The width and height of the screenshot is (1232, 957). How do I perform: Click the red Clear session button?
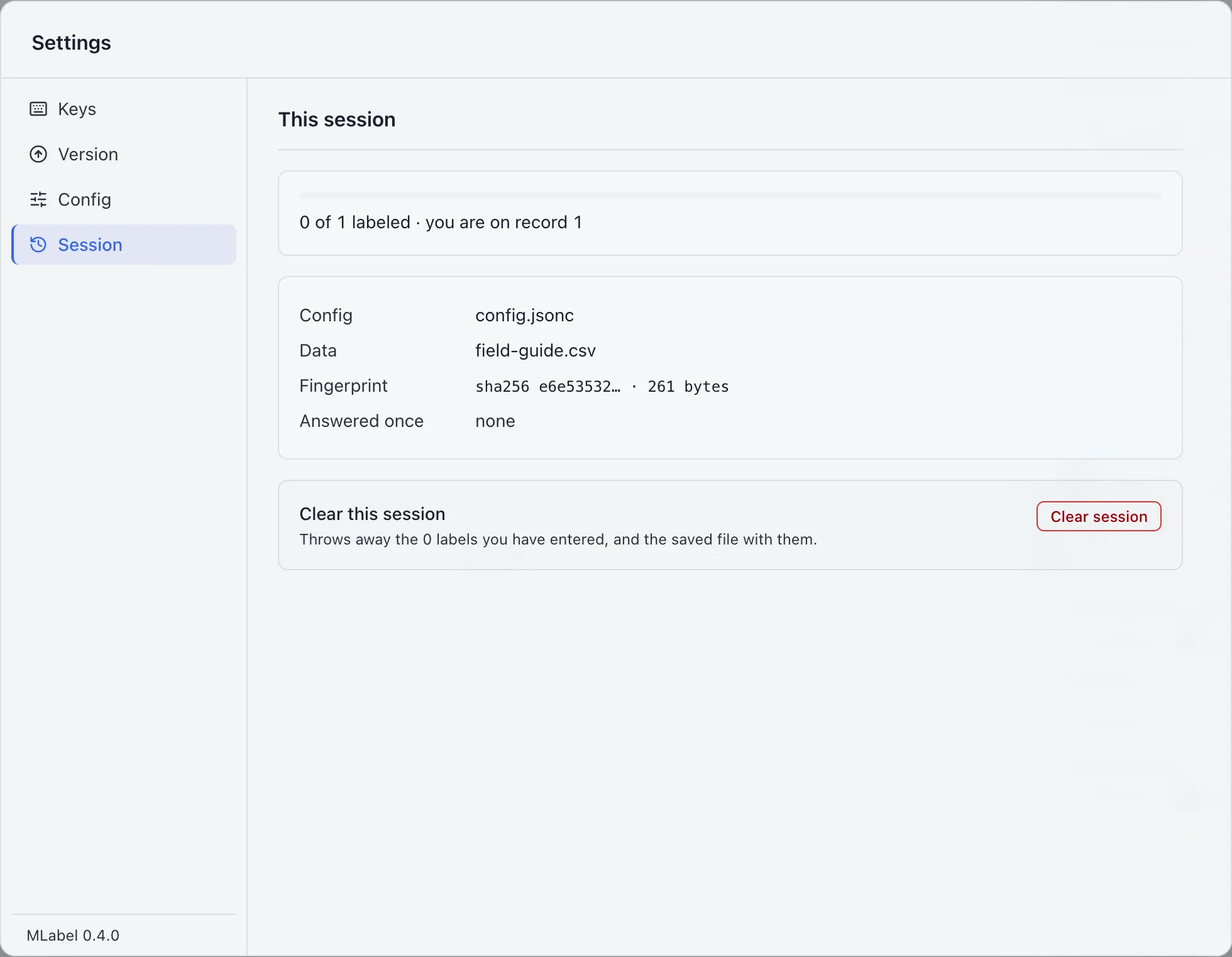(1099, 516)
